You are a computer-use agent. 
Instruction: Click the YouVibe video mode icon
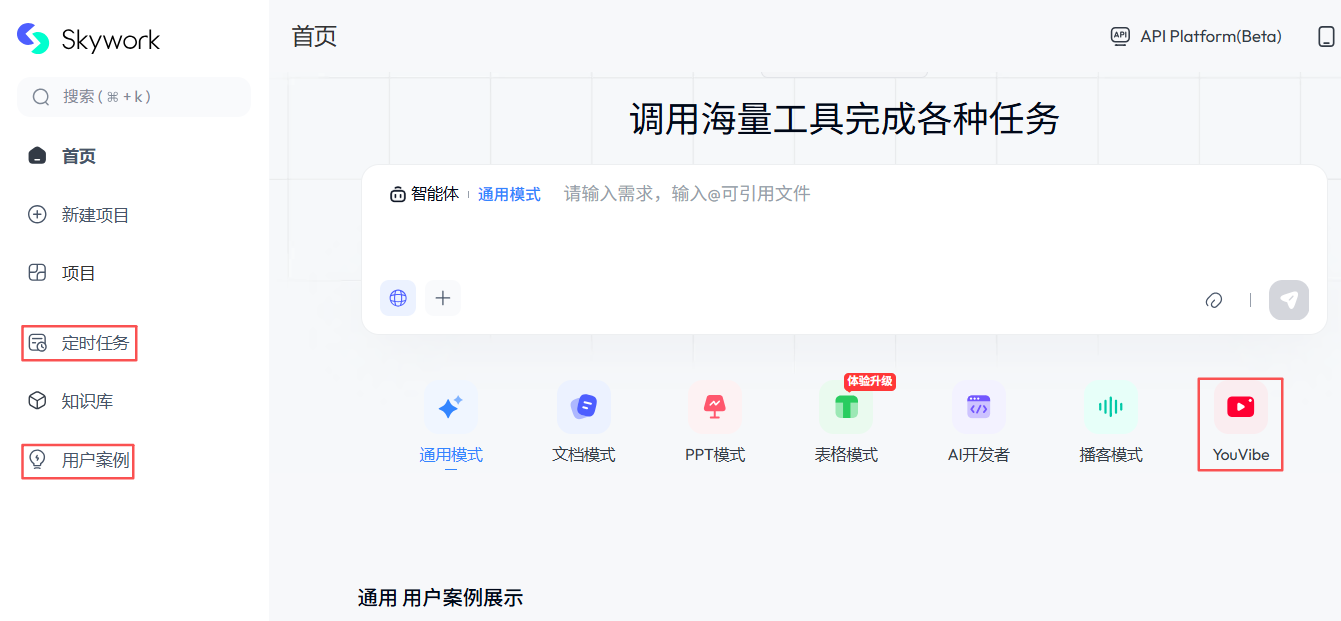1240,407
